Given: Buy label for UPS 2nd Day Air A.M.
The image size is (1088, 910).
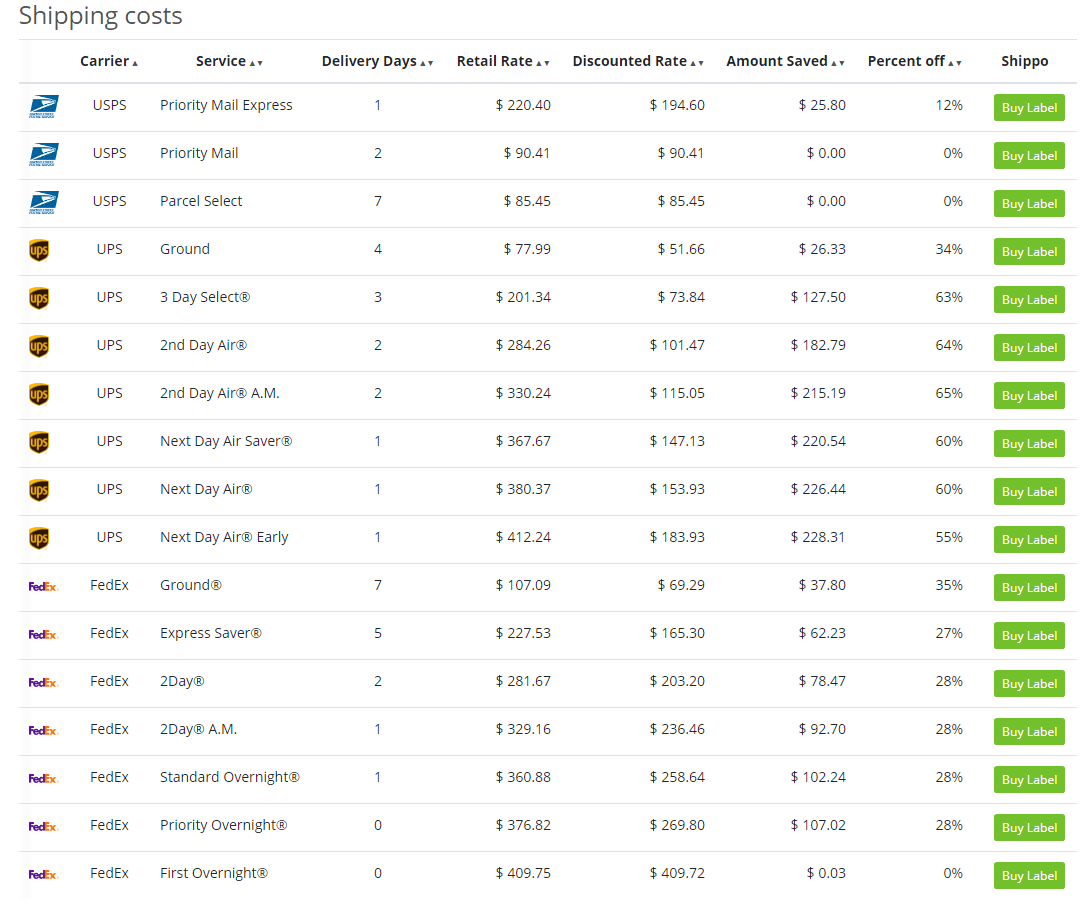Looking at the screenshot, I should click(x=1029, y=396).
